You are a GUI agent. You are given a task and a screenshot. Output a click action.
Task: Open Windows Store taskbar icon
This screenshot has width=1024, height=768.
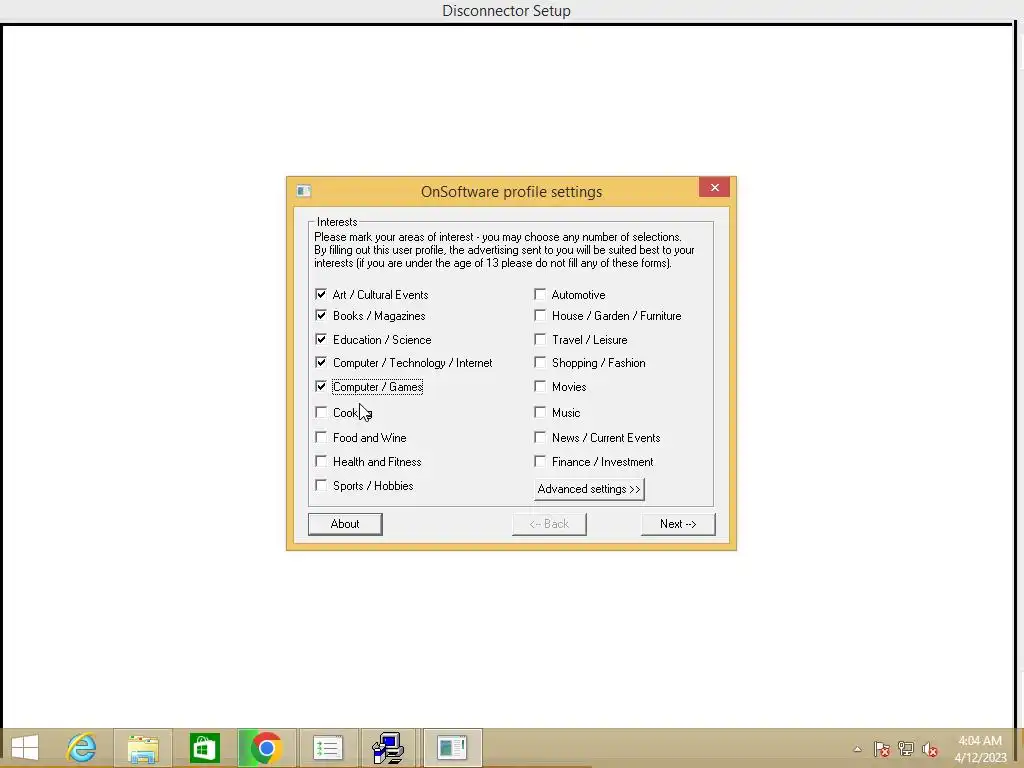pos(204,748)
